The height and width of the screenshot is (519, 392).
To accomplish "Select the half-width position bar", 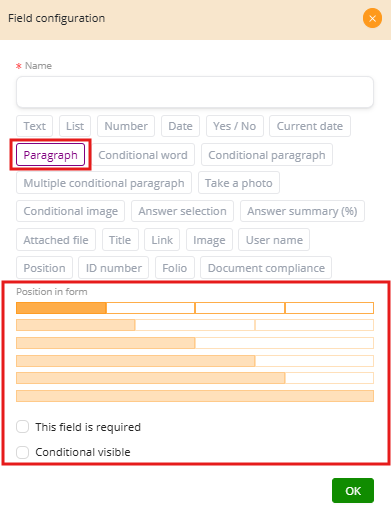I will point(106,343).
